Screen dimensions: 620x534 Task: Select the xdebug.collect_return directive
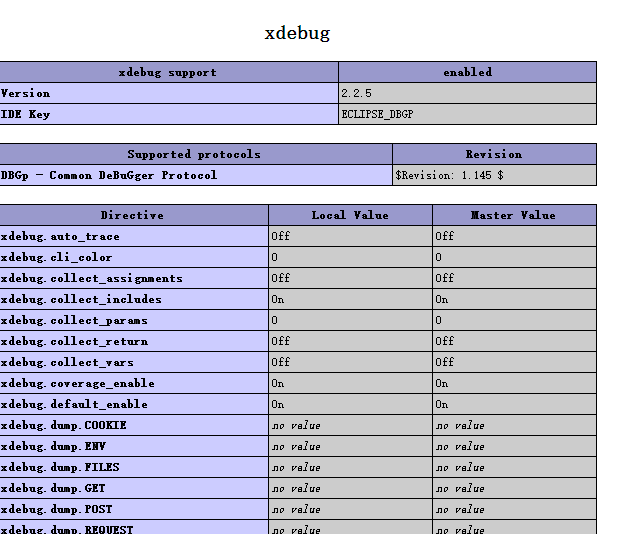click(74, 341)
